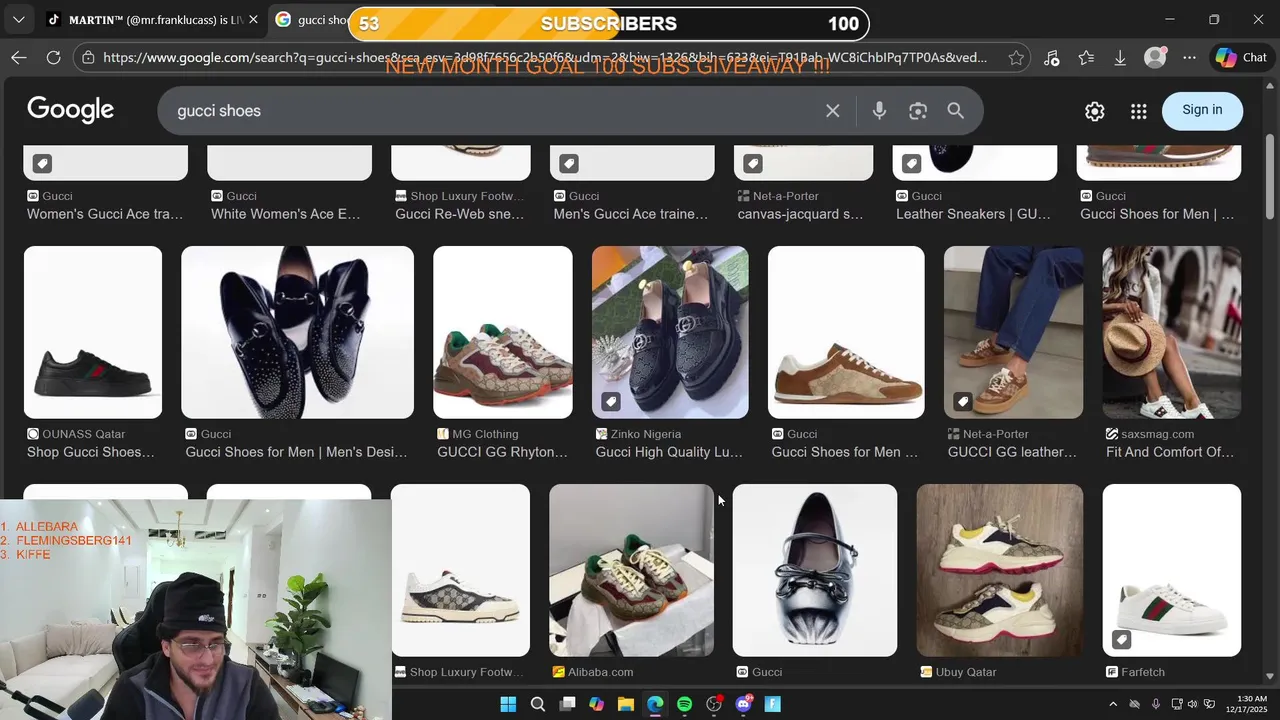The height and width of the screenshot is (720, 1280).
Task: Open the Windows Start menu
Action: (508, 704)
